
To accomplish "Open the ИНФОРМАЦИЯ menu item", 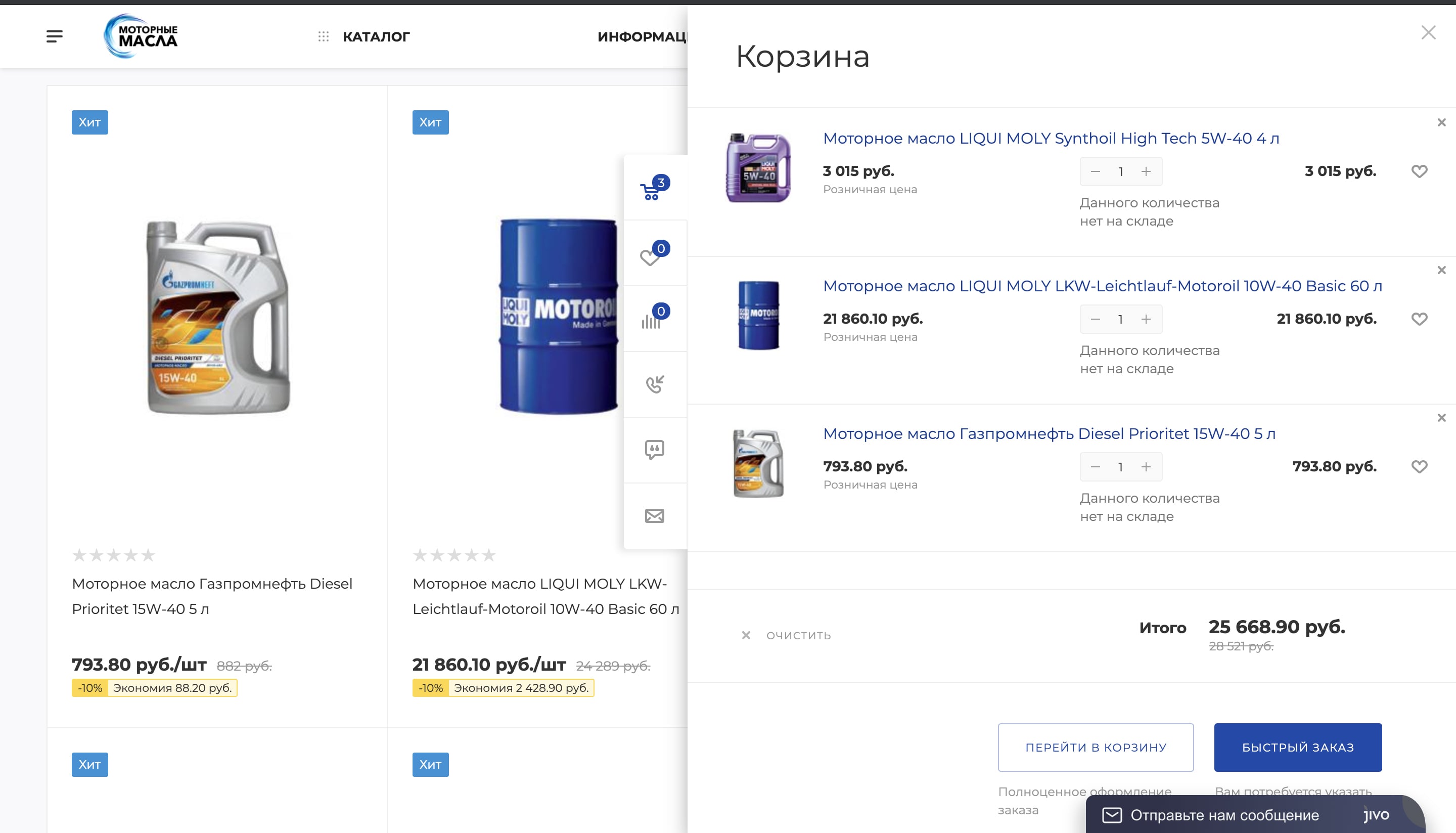I will coord(641,36).
